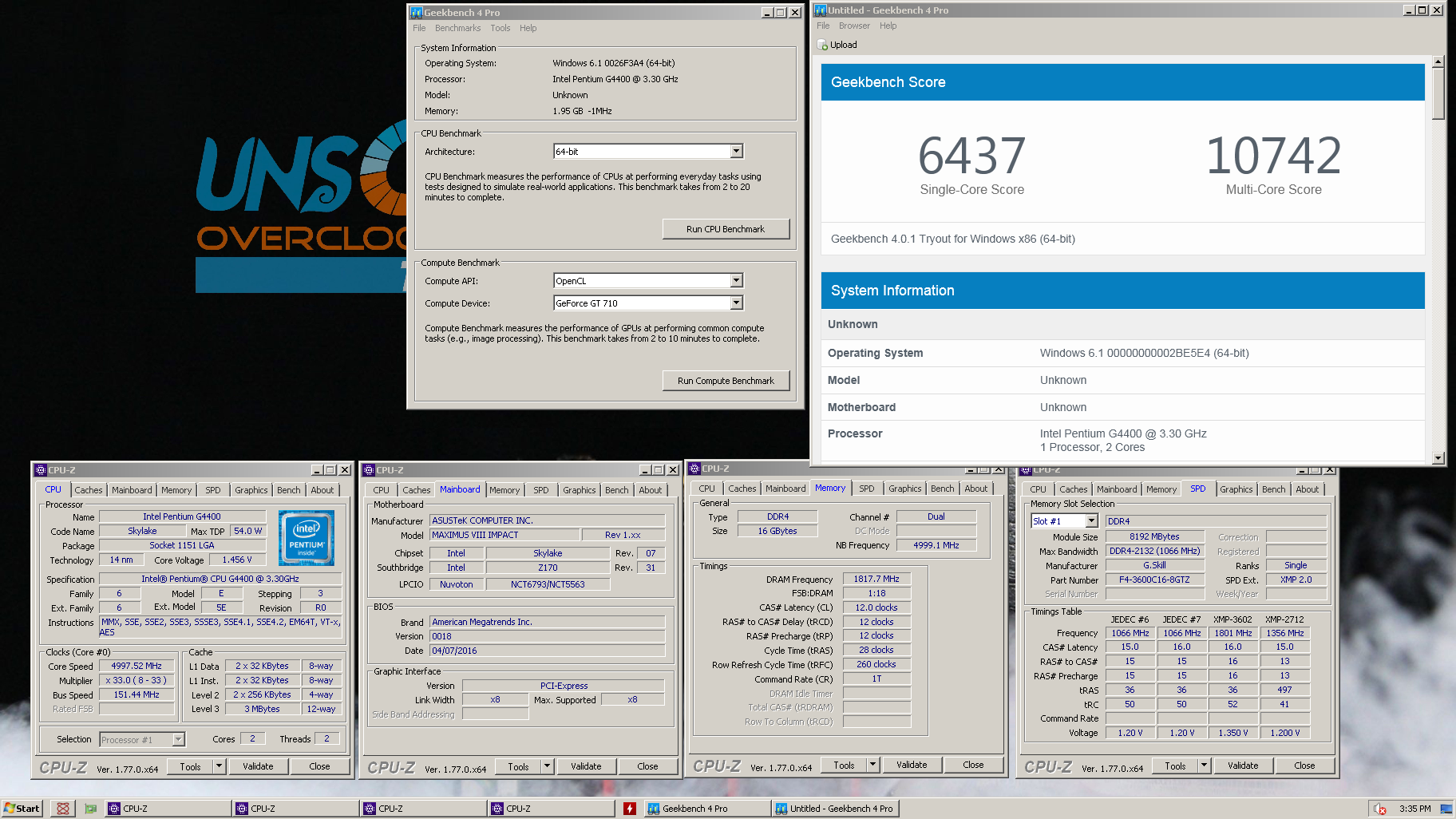Click the red flash tray icon in taskbar
This screenshot has height=819, width=1456.
click(x=630, y=809)
